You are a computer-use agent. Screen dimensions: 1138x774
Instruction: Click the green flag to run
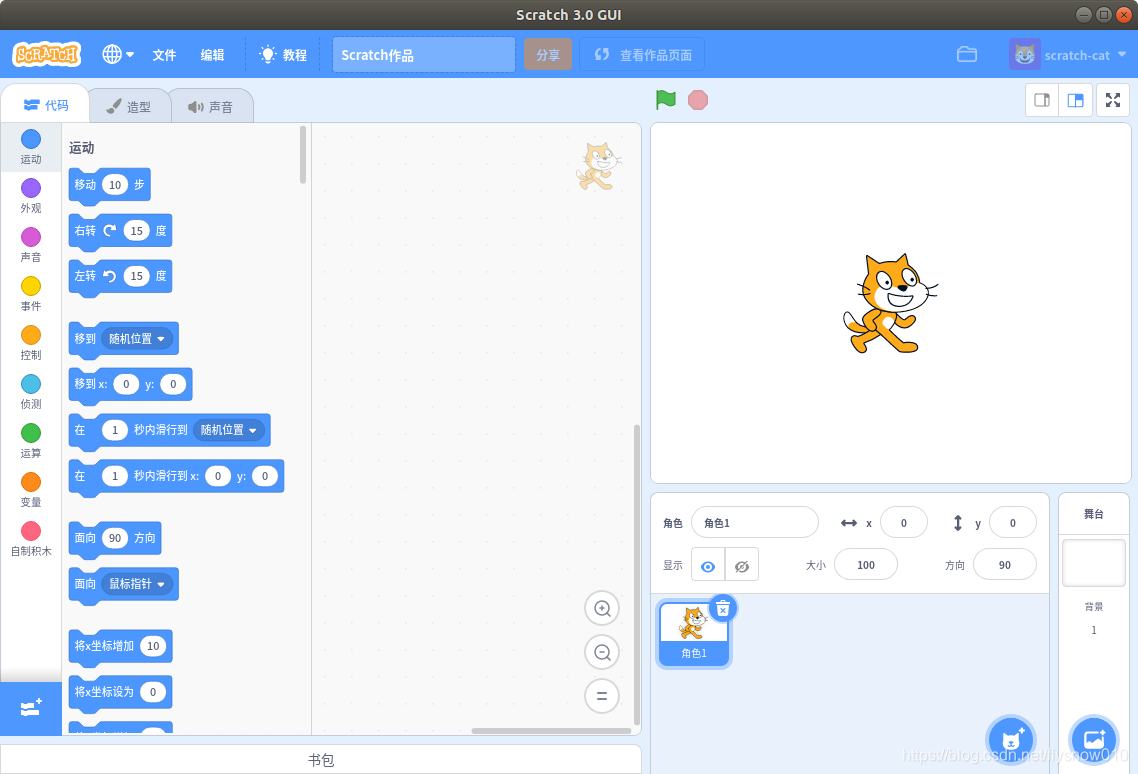point(666,99)
